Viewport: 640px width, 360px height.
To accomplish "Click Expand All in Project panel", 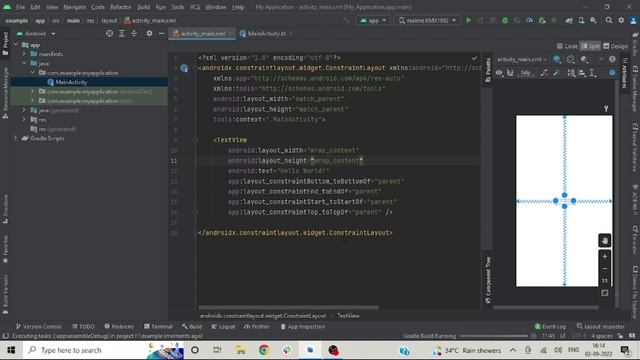I will click(122, 33).
